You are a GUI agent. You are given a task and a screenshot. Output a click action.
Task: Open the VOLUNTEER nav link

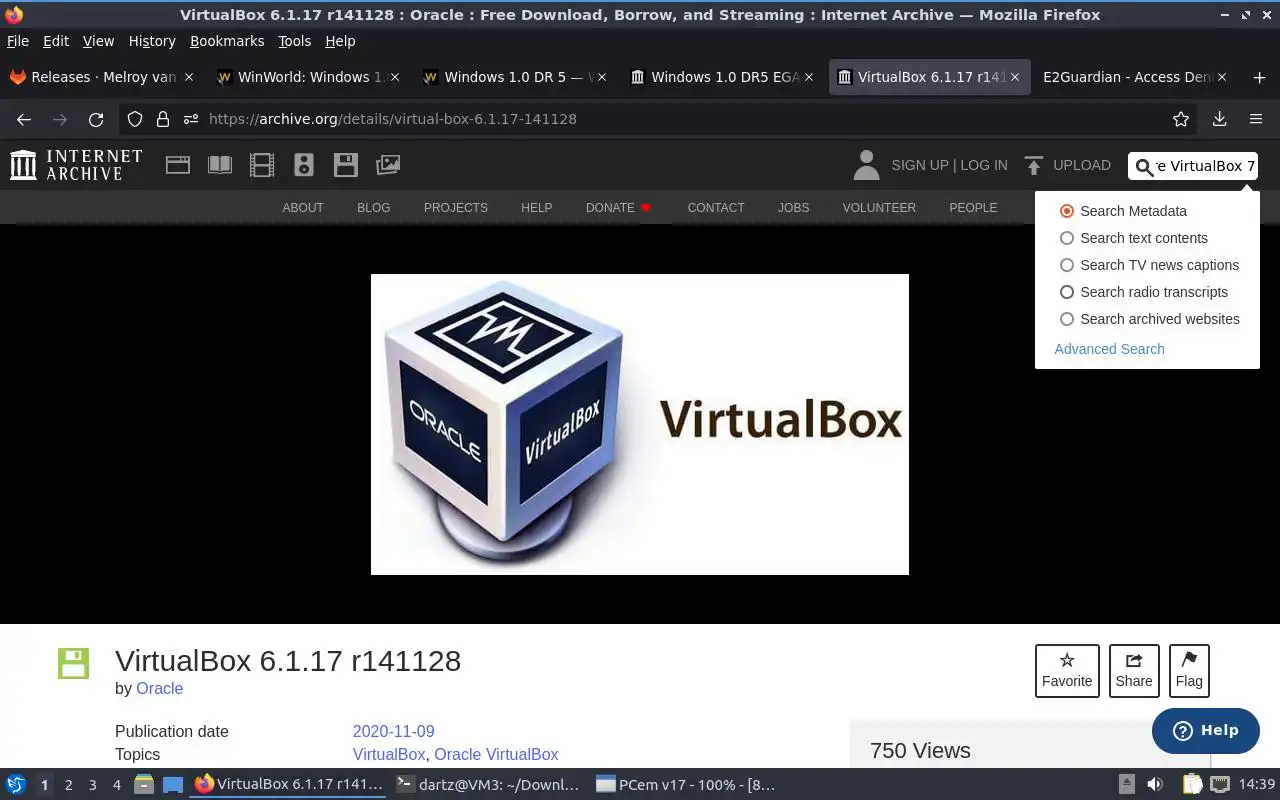pyautogui.click(x=879, y=207)
